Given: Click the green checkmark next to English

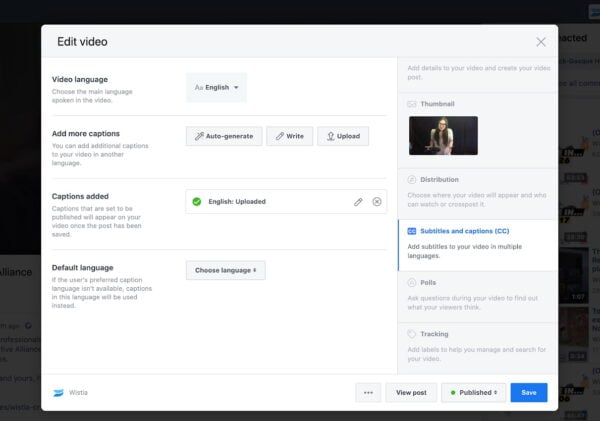Looking at the screenshot, I should coord(197,202).
